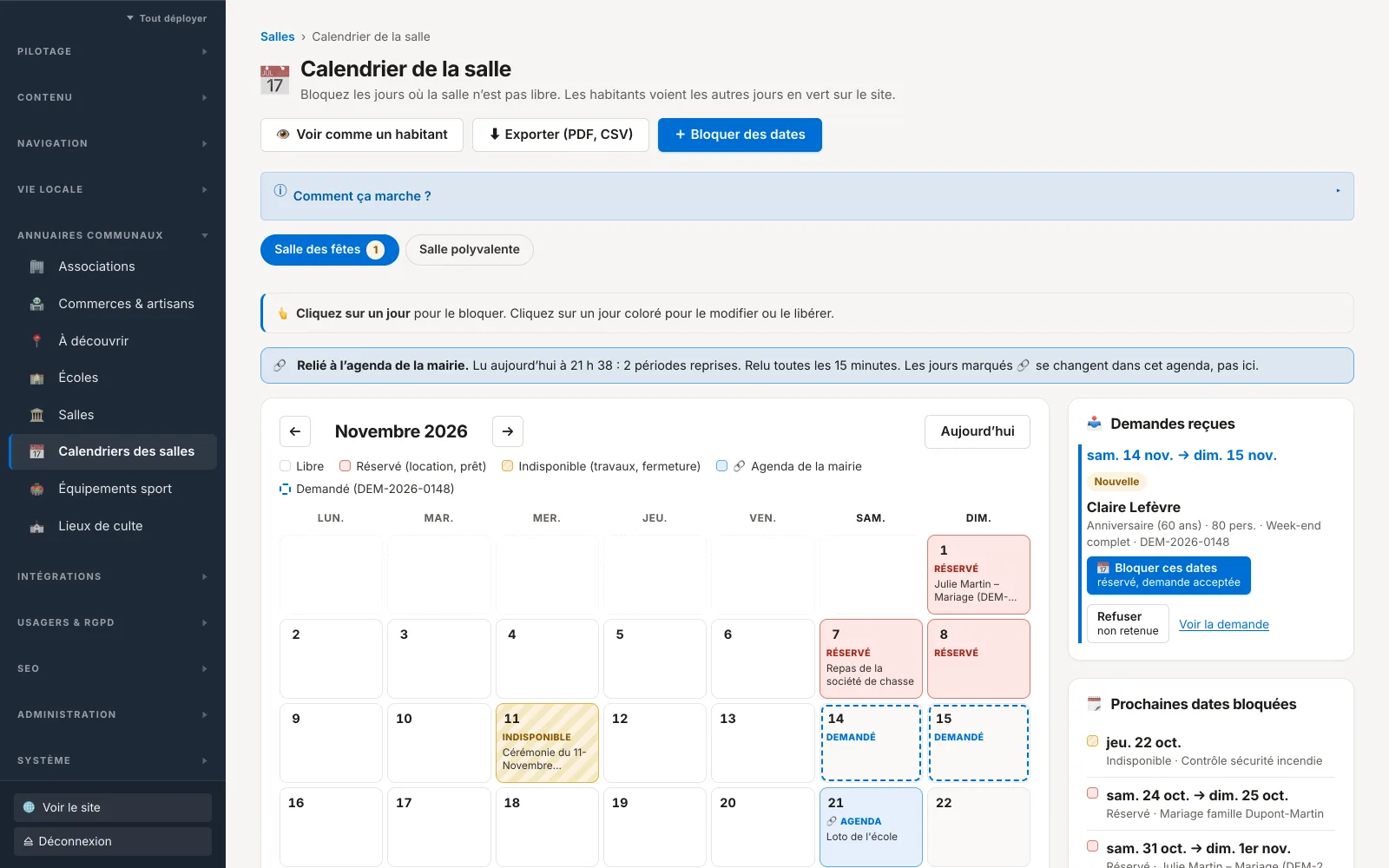Click Exporter (PDF, CSV) button
Viewport: 1389px width, 868px height.
[561, 135]
